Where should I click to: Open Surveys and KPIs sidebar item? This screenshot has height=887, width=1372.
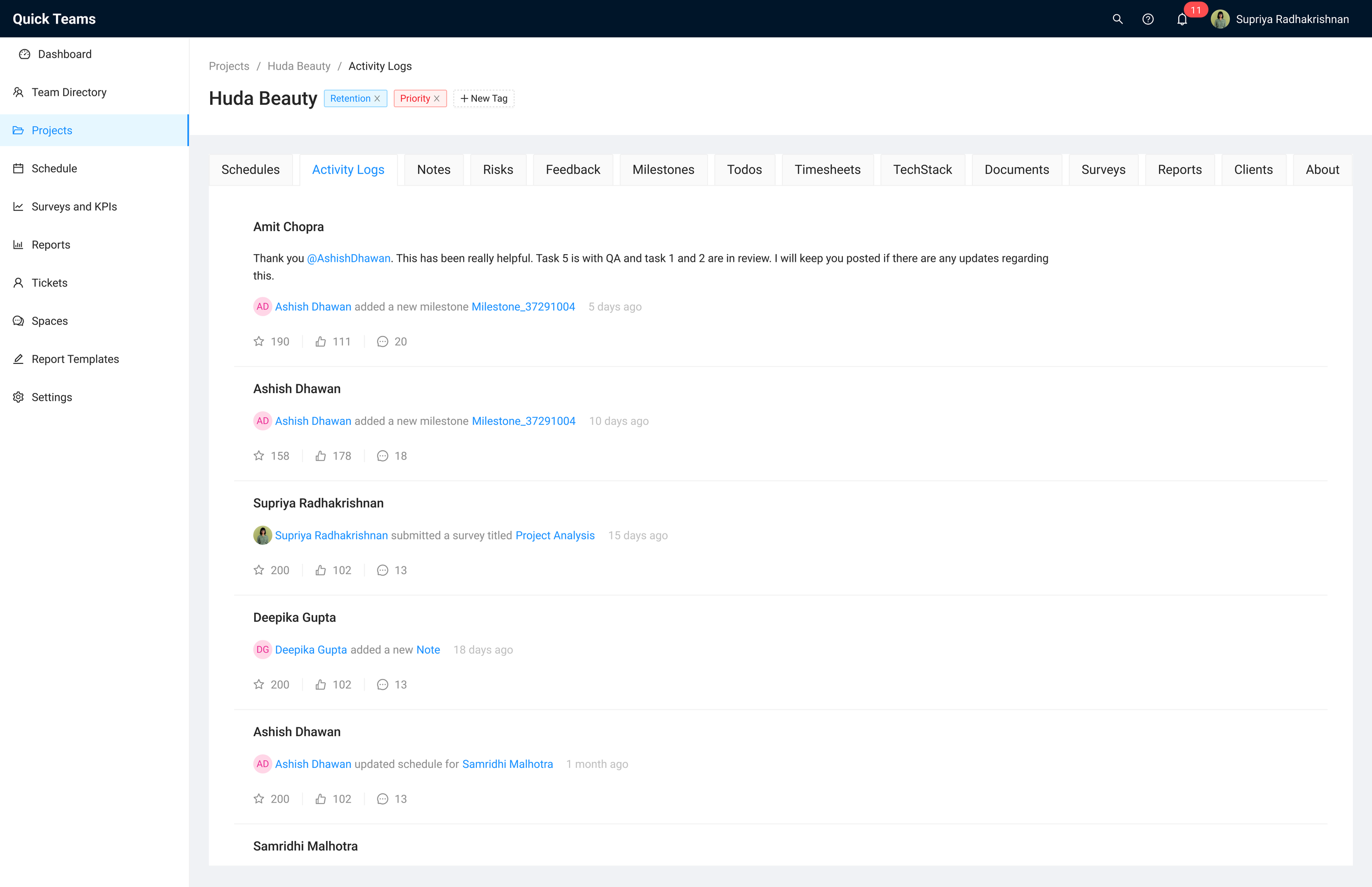pyautogui.click(x=74, y=207)
